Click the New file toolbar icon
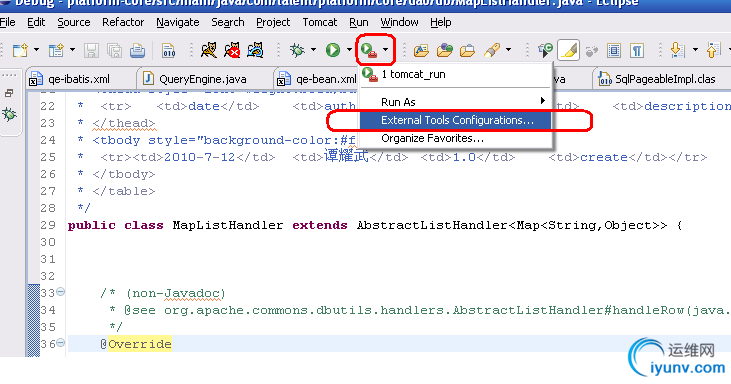The width and height of the screenshot is (731, 384). 20,50
